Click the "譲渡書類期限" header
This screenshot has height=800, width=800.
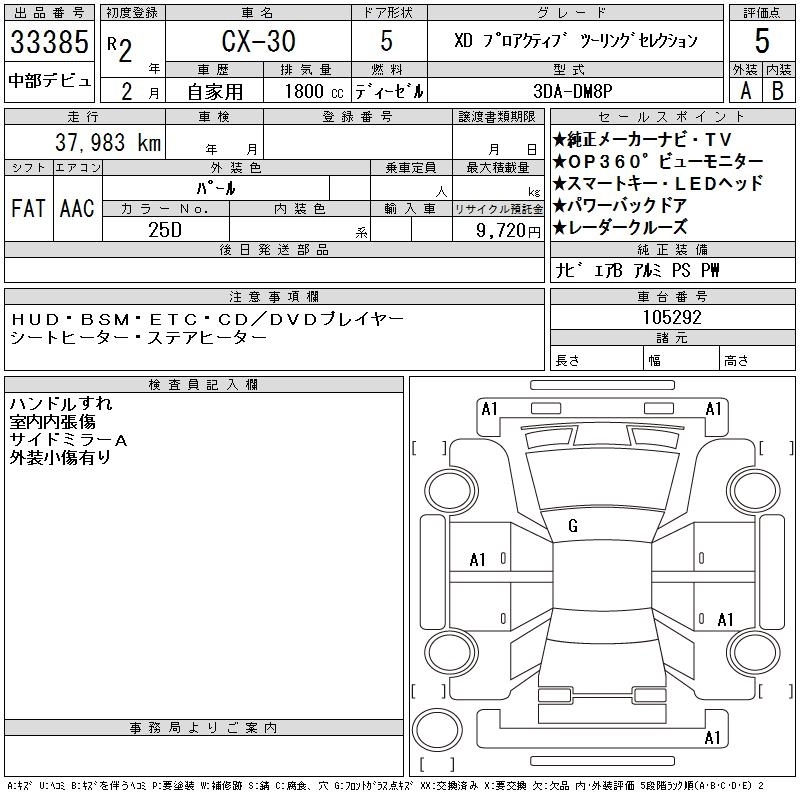[497, 117]
